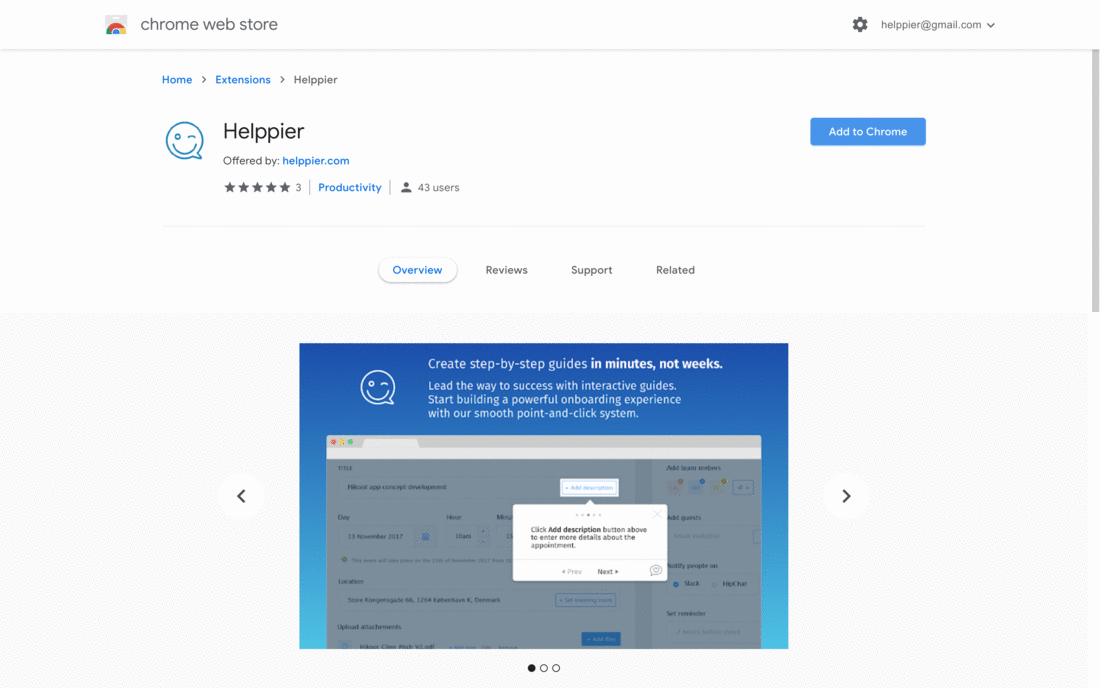Advance to next screenshot with right arrow
1100x688 pixels.
click(846, 496)
